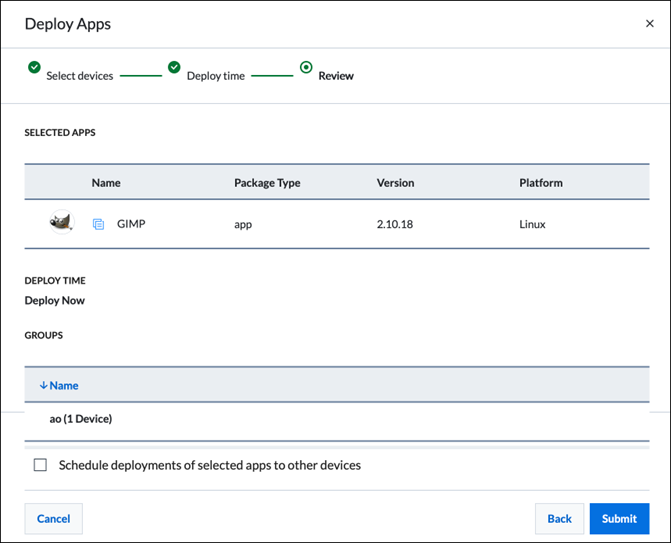Click the Package Type column header

coord(267,183)
